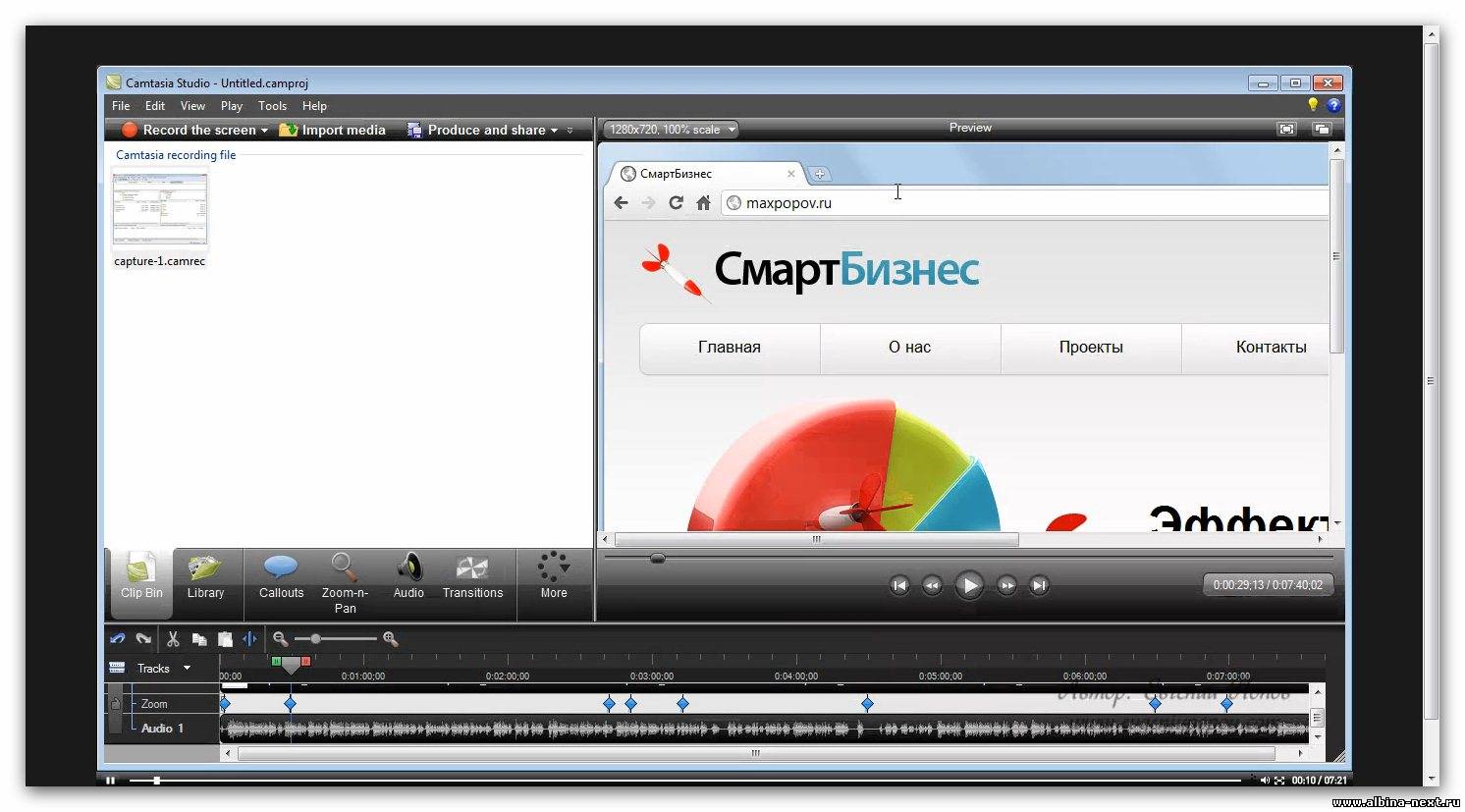
Task: Click Import media button
Action: 332,130
